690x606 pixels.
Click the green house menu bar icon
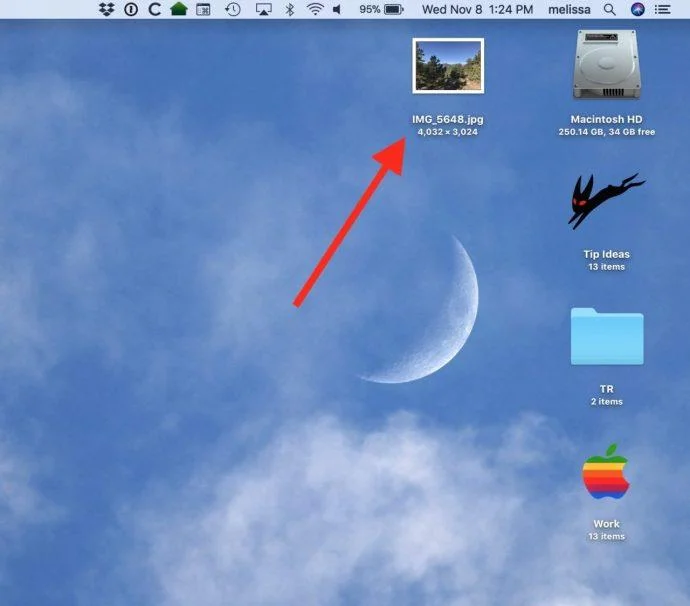point(179,9)
